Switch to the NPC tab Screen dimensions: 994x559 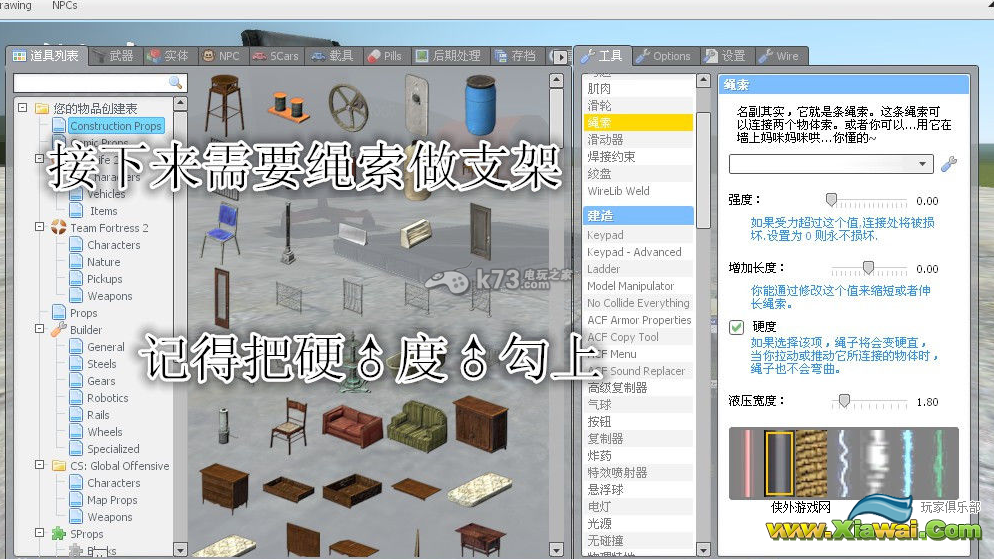coord(222,56)
